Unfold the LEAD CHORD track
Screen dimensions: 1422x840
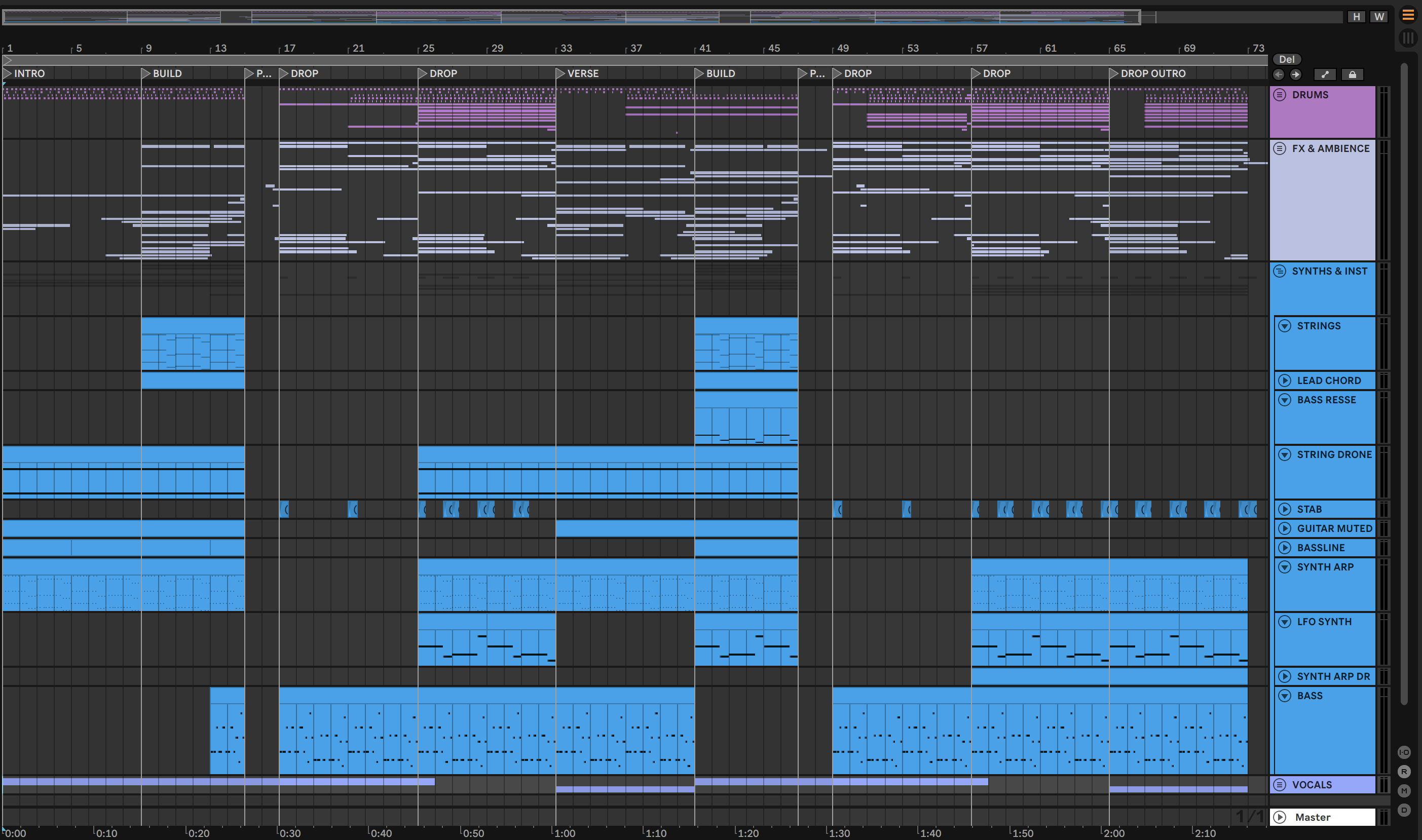click(x=1285, y=380)
